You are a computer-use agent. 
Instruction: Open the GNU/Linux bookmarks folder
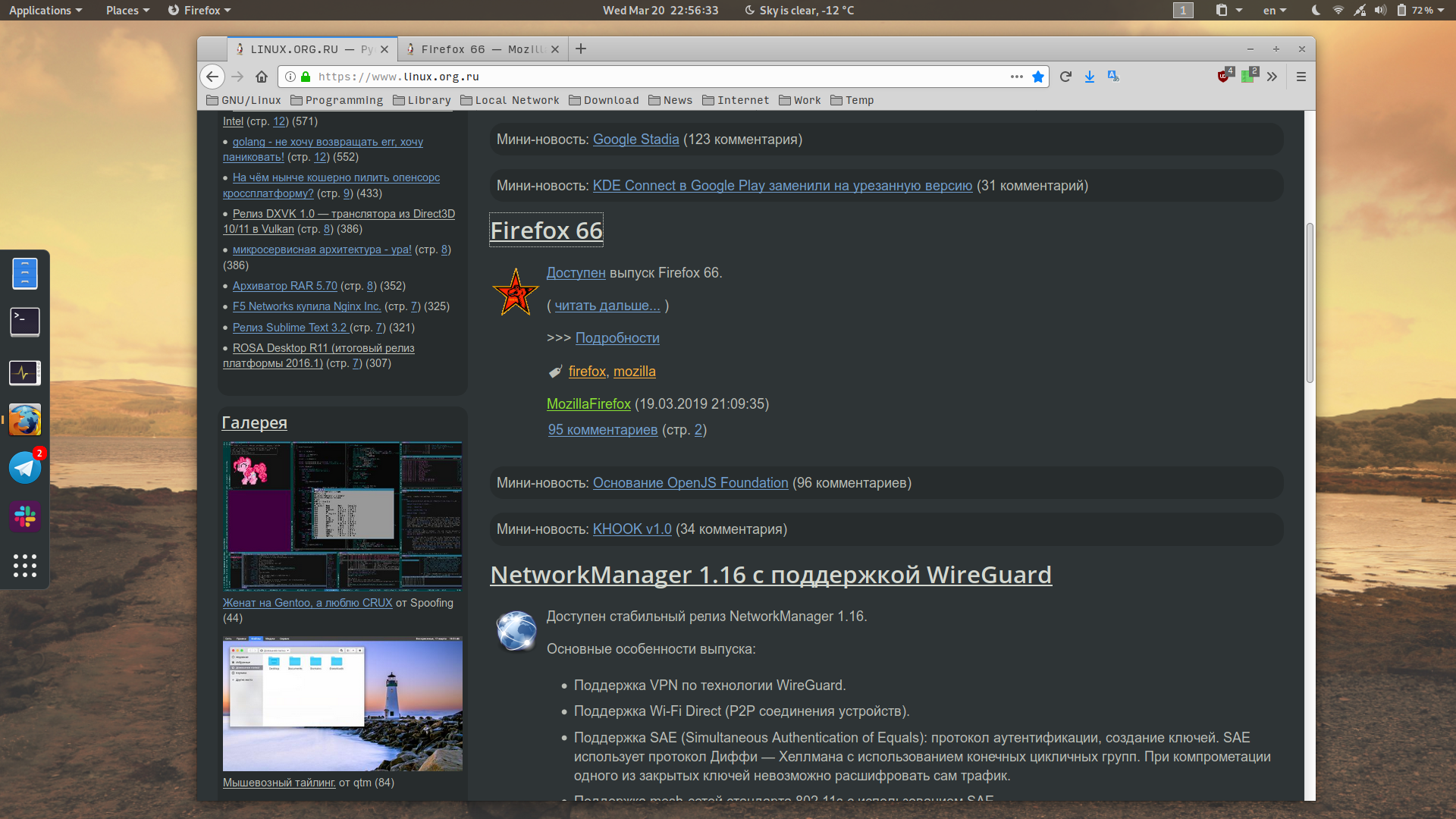[x=244, y=100]
